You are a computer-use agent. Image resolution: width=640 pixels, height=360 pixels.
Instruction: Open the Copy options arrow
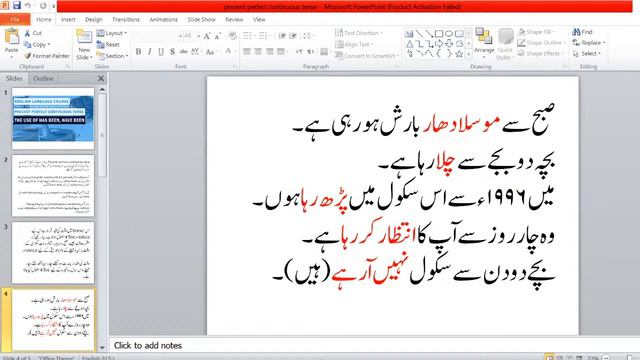(x=49, y=44)
